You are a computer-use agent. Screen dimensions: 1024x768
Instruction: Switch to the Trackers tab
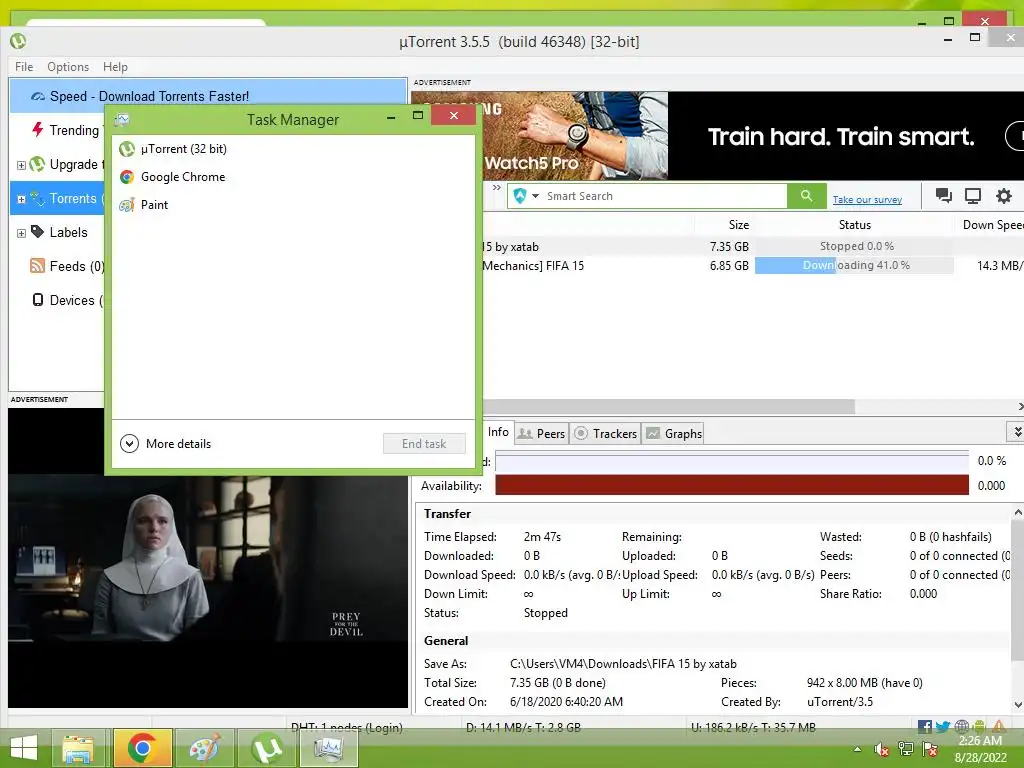point(605,434)
